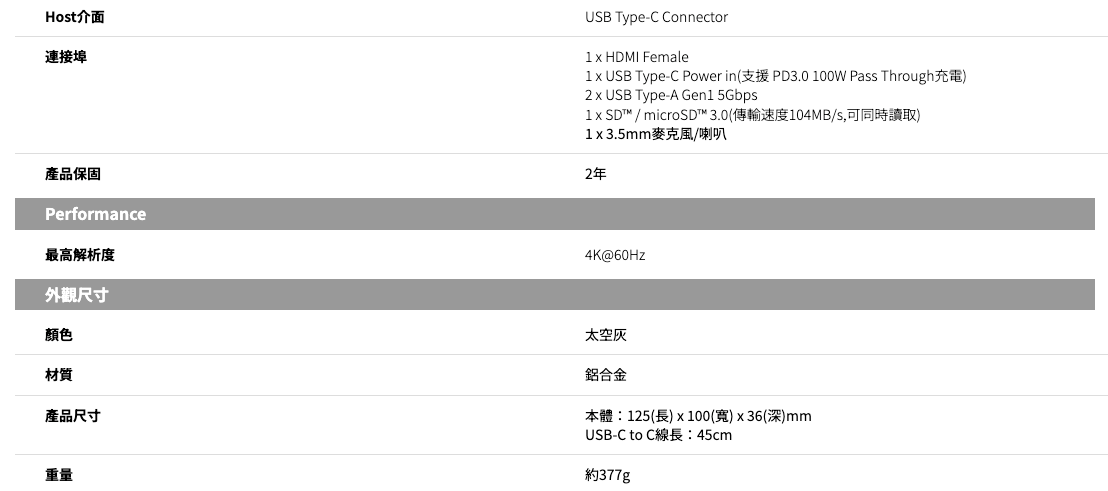Select the 連接埠 row label
The image size is (1108, 491).
pos(66,57)
